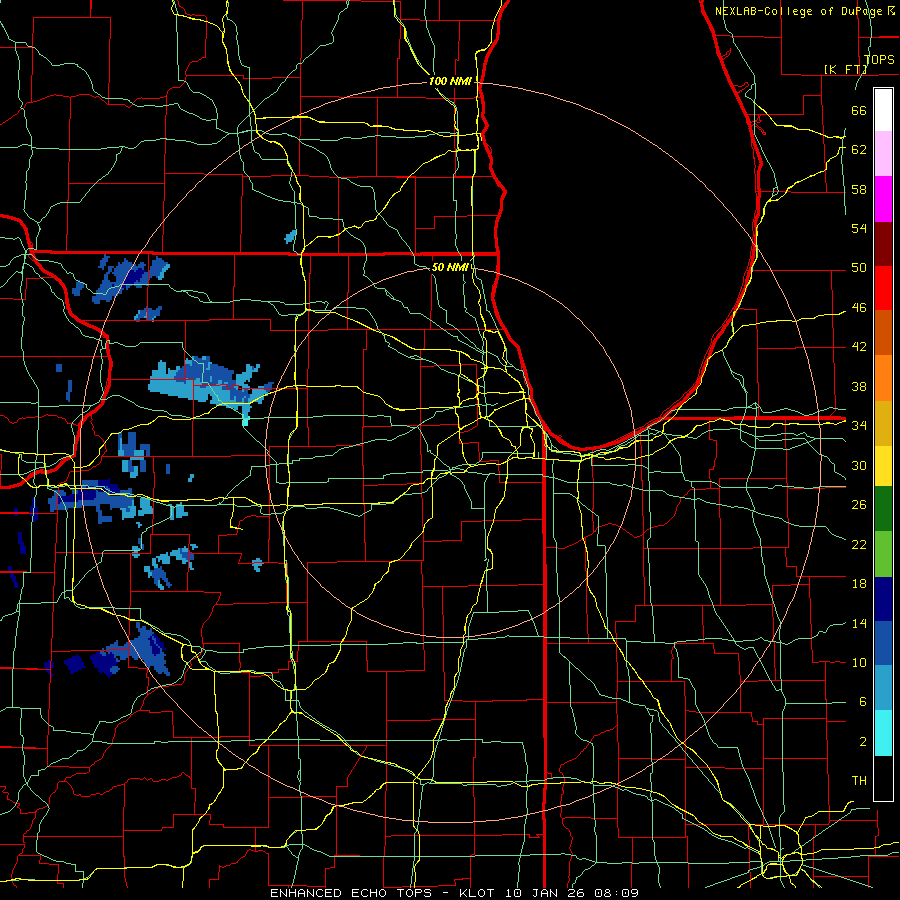Click the legend value 62

[859, 150]
